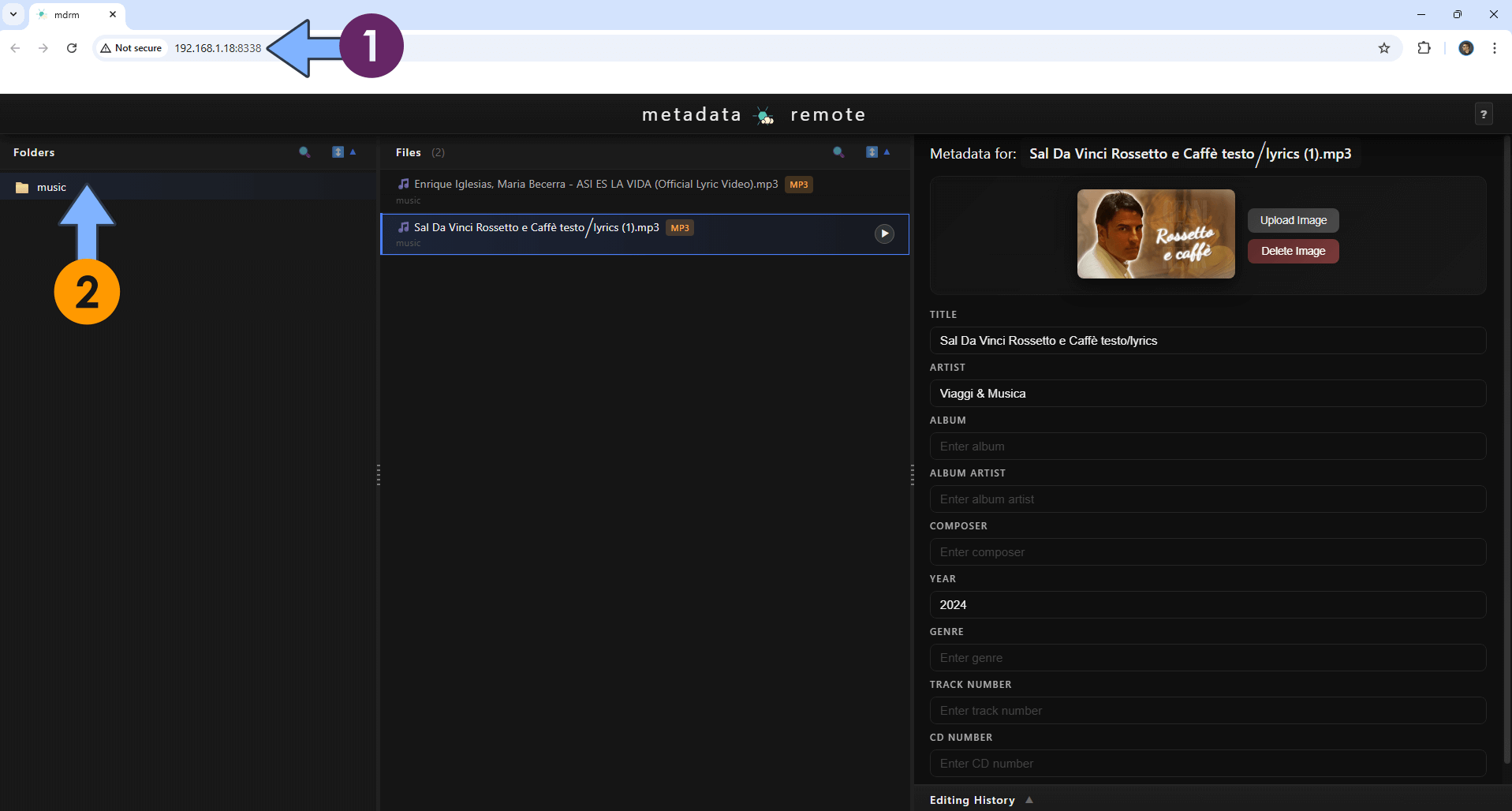The image size is (1512, 811).
Task: Focus the Track Number input field
Action: click(1208, 711)
